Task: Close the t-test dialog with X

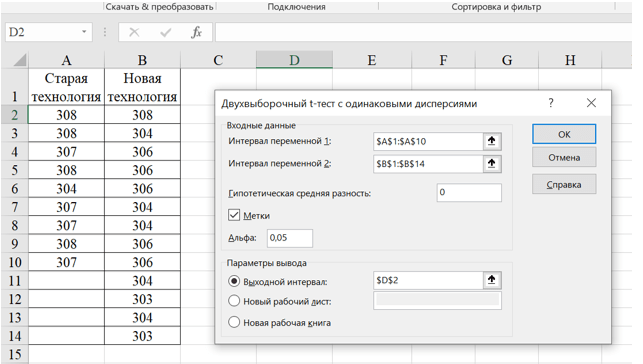Action: (591, 103)
